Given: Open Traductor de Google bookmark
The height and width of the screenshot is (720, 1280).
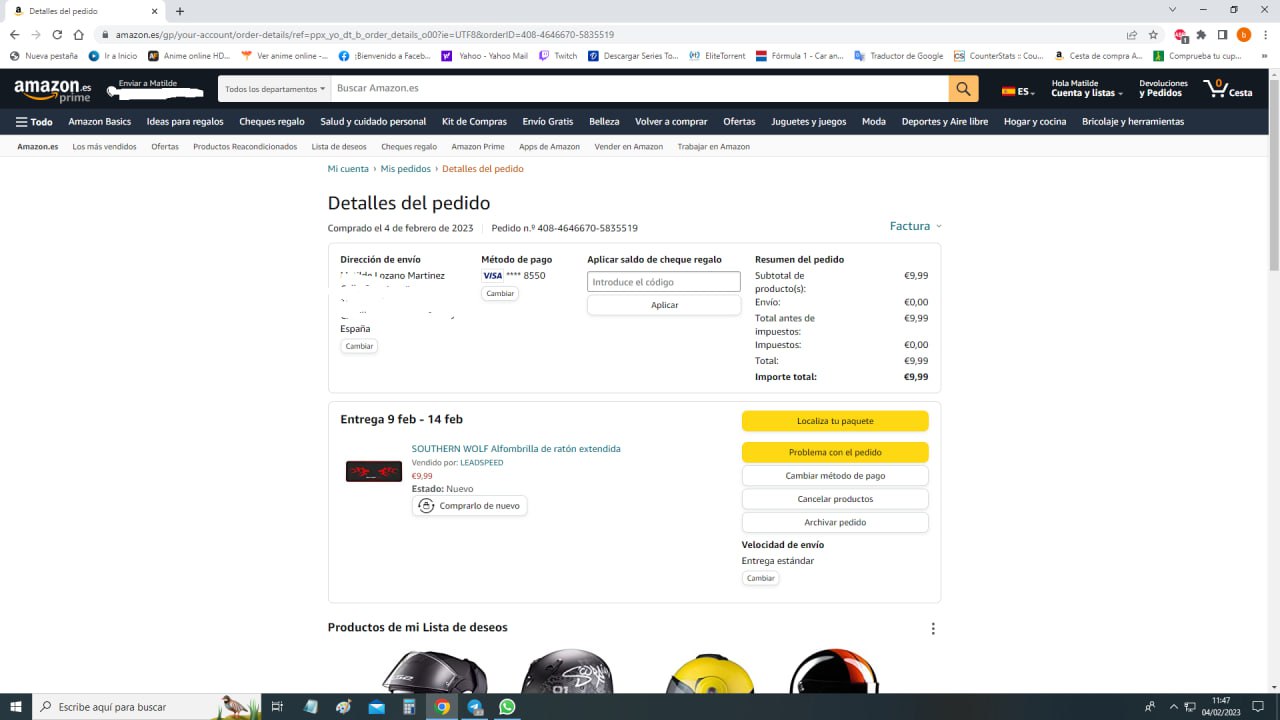Looking at the screenshot, I should (899, 56).
